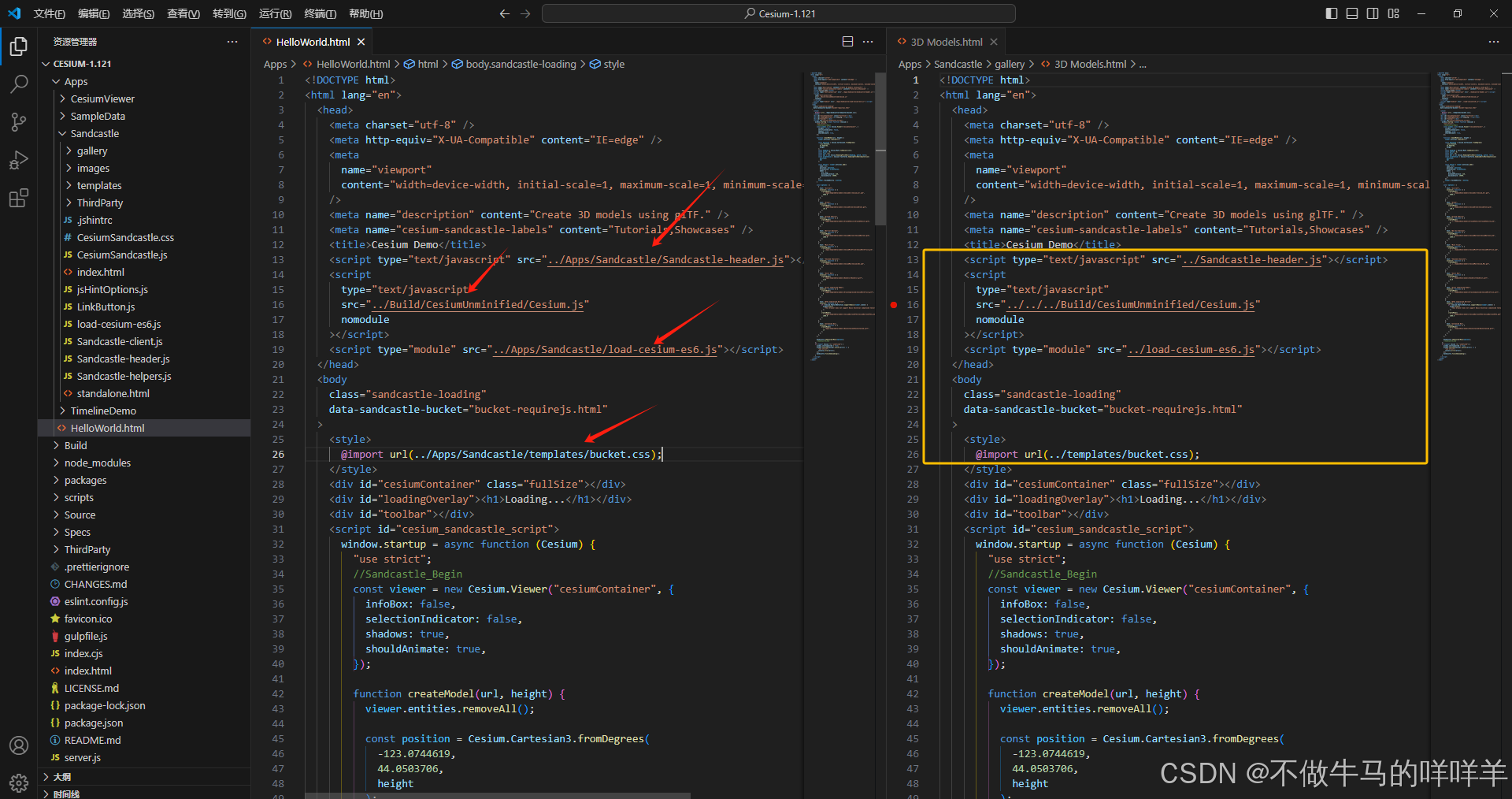
Task: Expand the TimelineDemo folder
Action: pos(145,411)
